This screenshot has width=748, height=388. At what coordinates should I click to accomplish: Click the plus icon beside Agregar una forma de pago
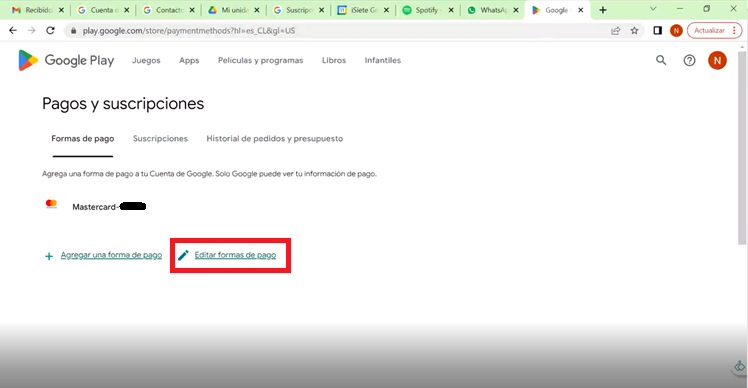point(49,256)
